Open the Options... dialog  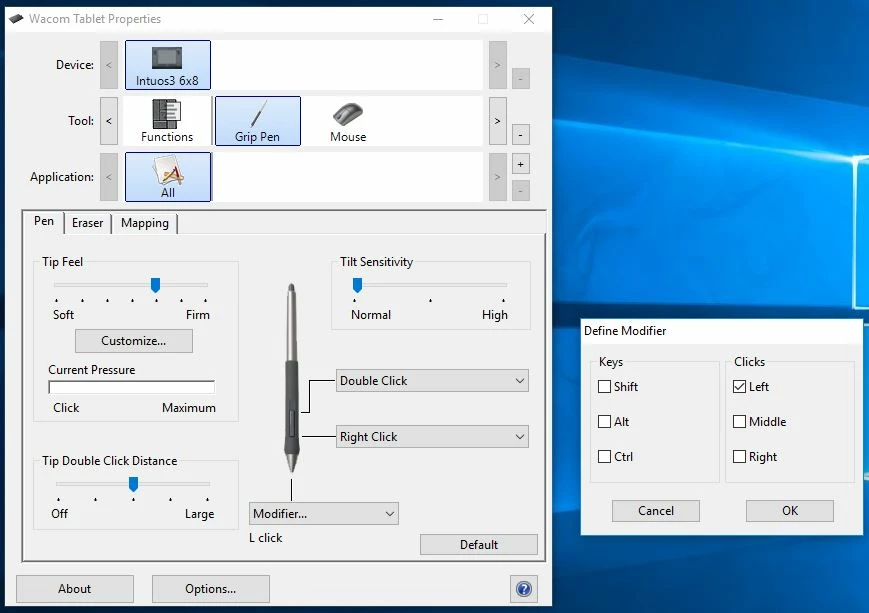coord(211,589)
